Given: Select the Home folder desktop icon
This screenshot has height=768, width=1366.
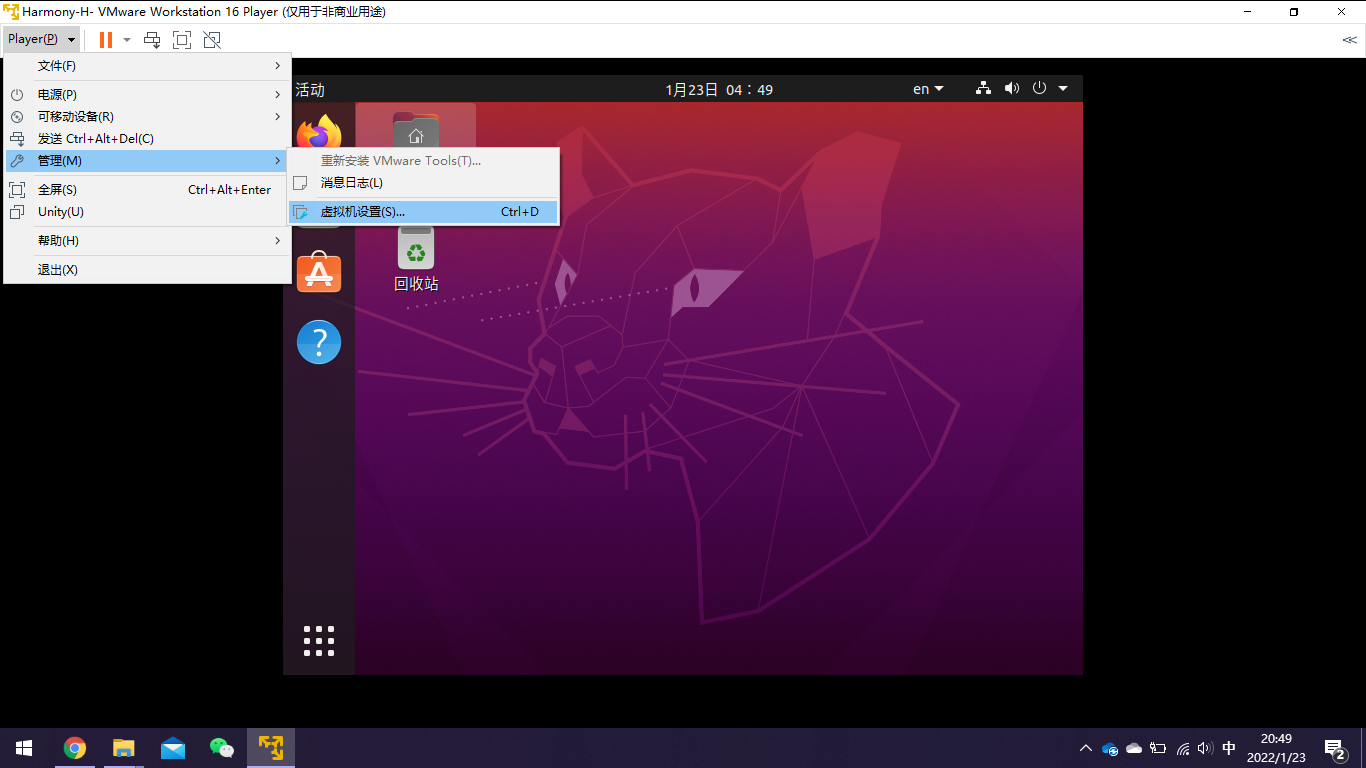Looking at the screenshot, I should click(x=416, y=128).
